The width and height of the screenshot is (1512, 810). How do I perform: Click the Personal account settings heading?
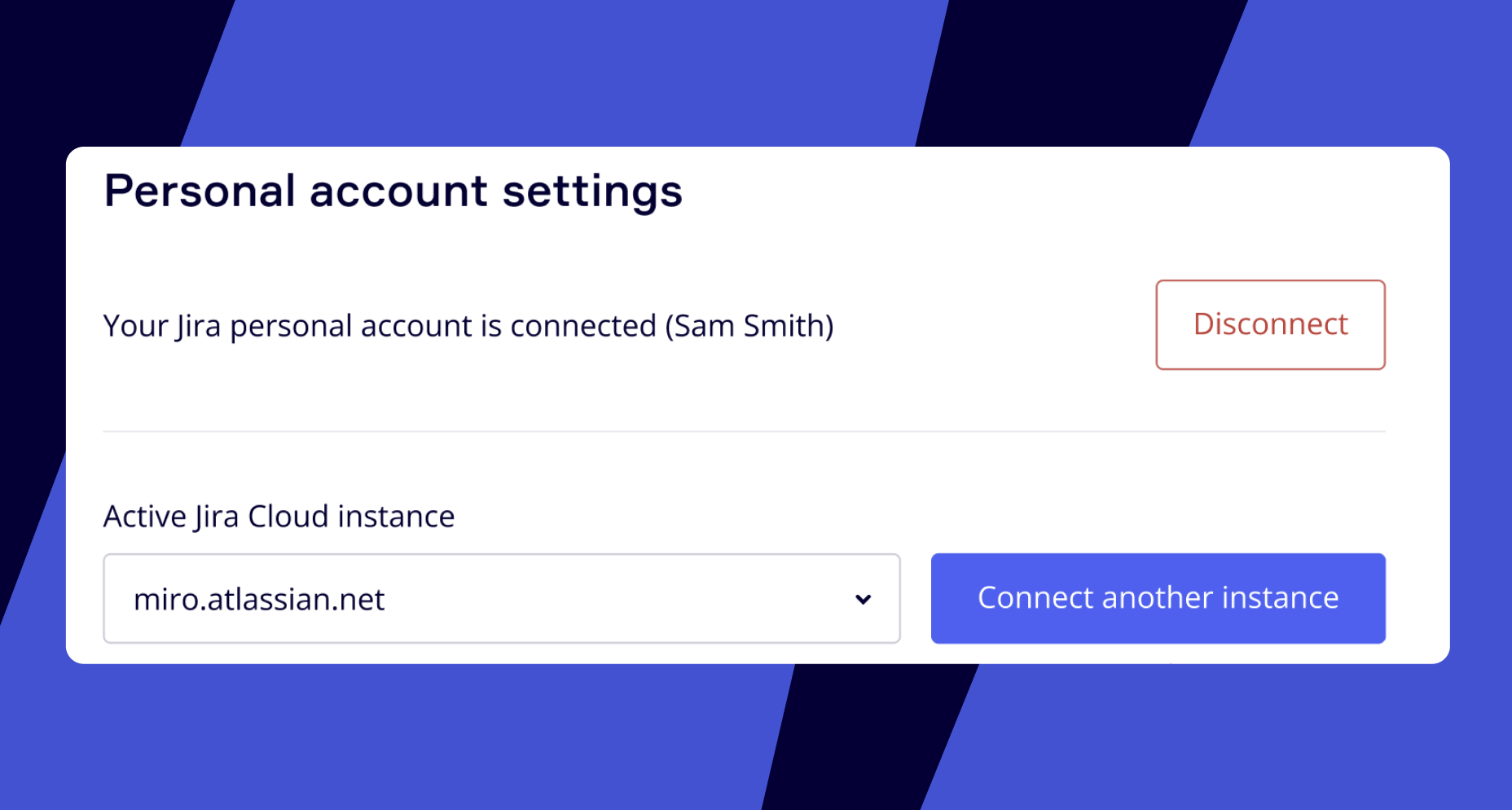click(393, 191)
